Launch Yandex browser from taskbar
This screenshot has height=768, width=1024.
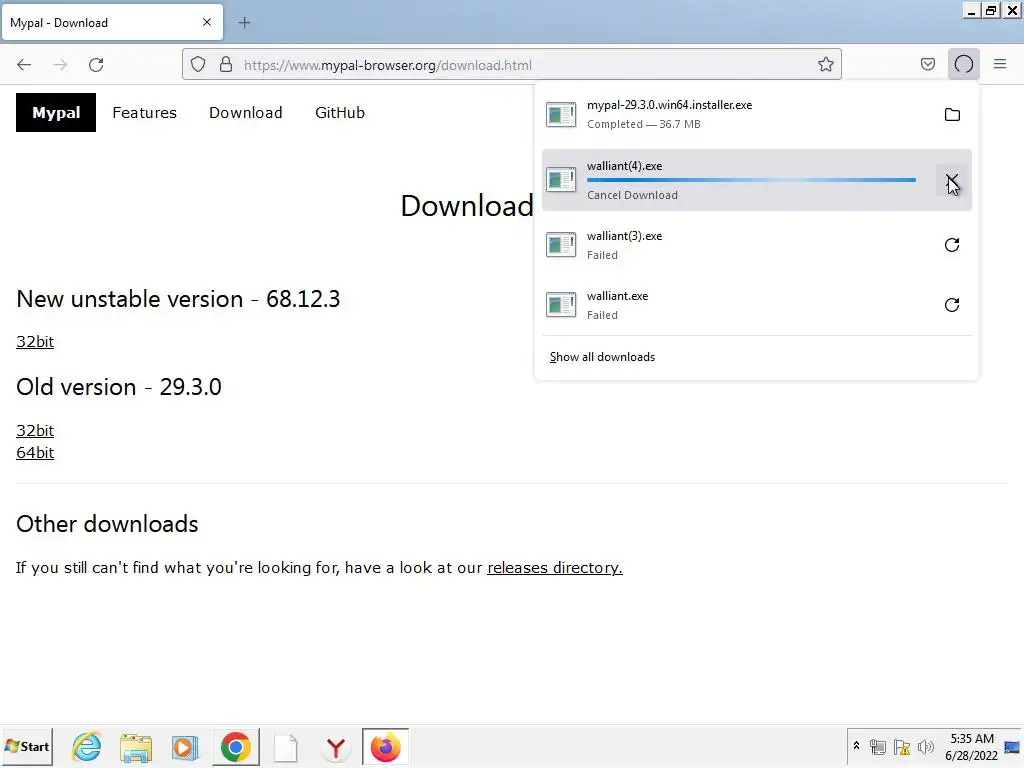(336, 748)
